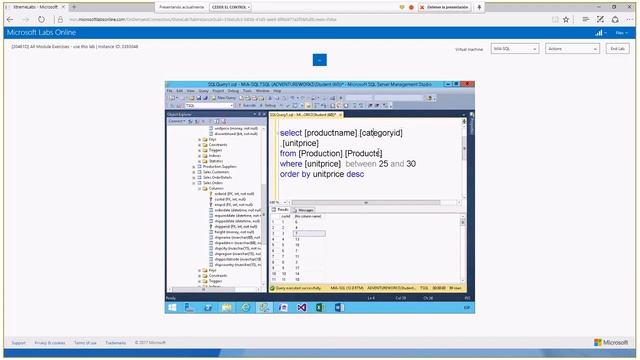Open the Visual Studio icon in the VM taskbar
This screenshot has height=360, width=640.
coord(301,307)
